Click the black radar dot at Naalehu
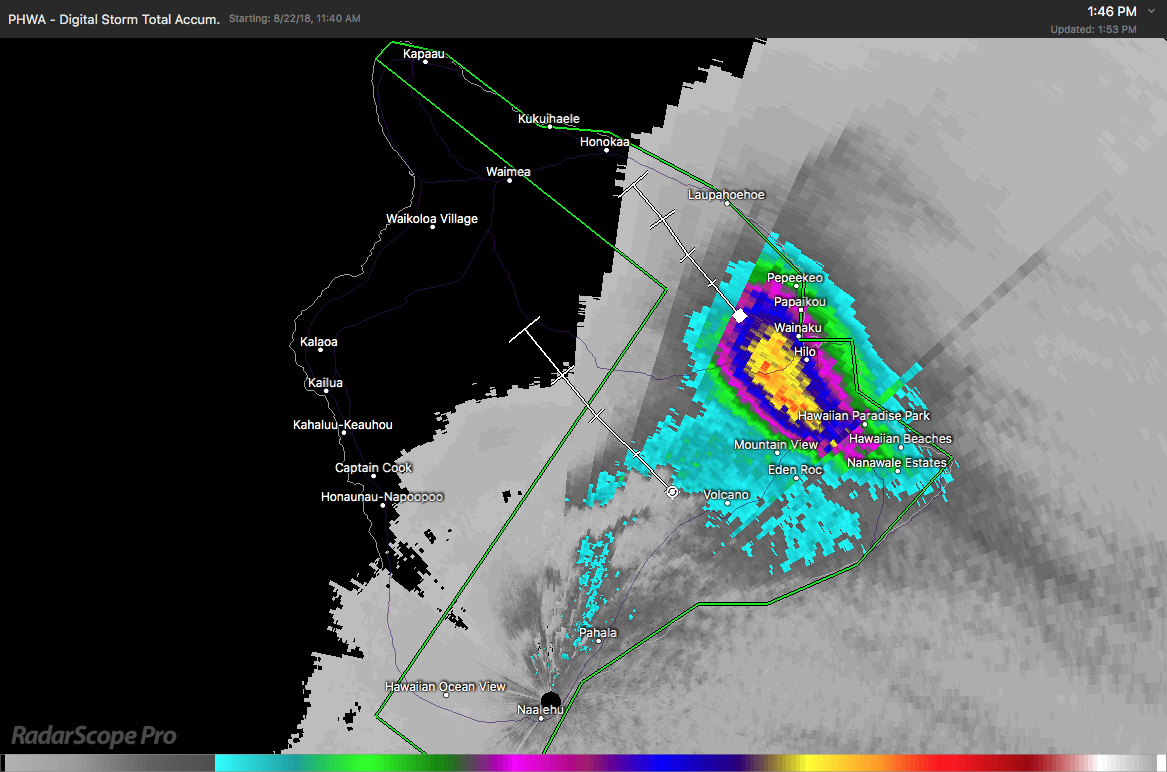Viewport: 1167px width, 772px height. 549,698
